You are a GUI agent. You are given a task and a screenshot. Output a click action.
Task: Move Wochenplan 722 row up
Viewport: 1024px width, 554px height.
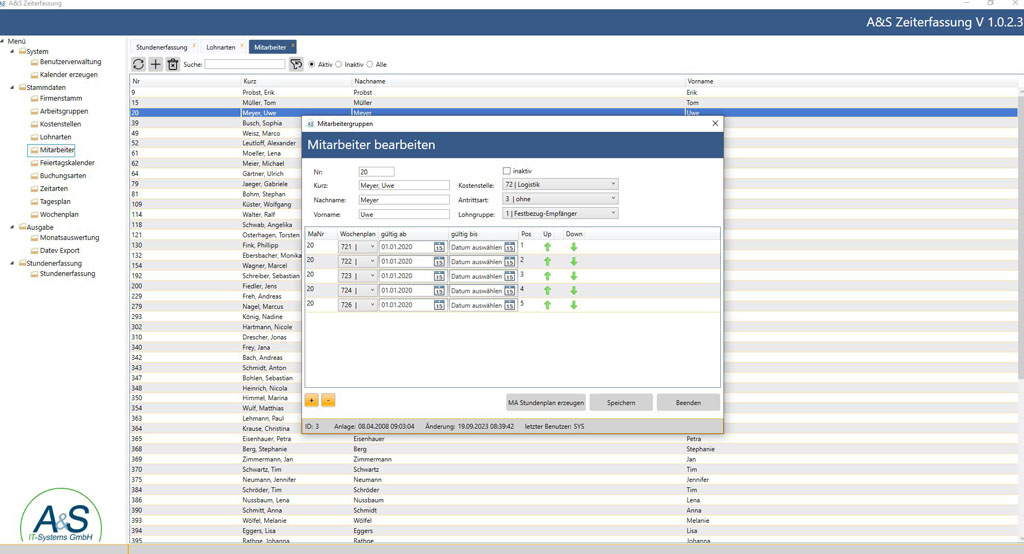point(547,261)
